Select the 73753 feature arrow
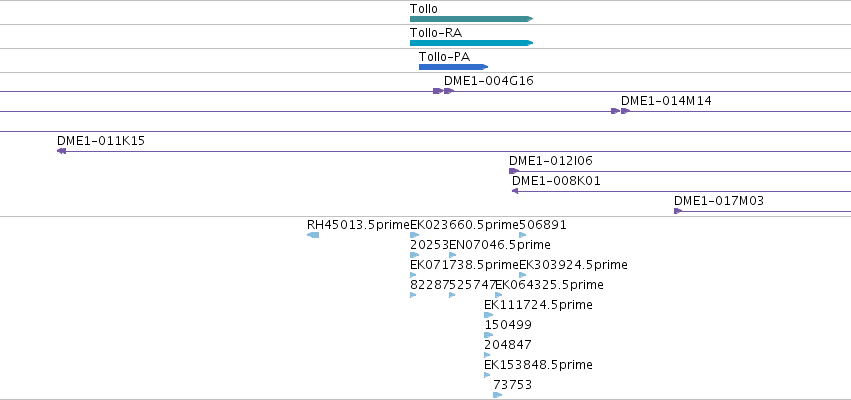 coord(498,395)
